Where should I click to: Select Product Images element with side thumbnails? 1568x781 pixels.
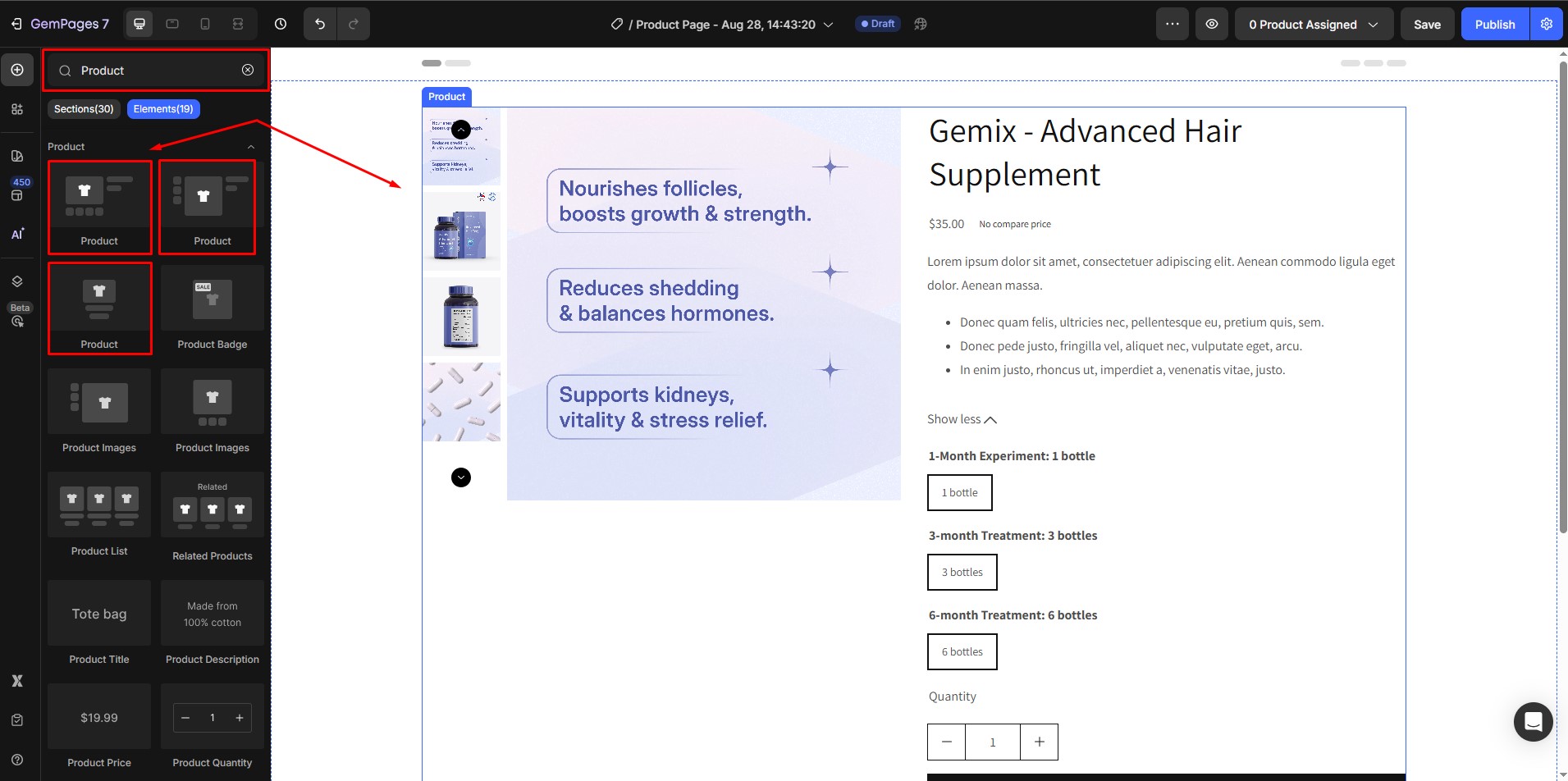coord(99,412)
